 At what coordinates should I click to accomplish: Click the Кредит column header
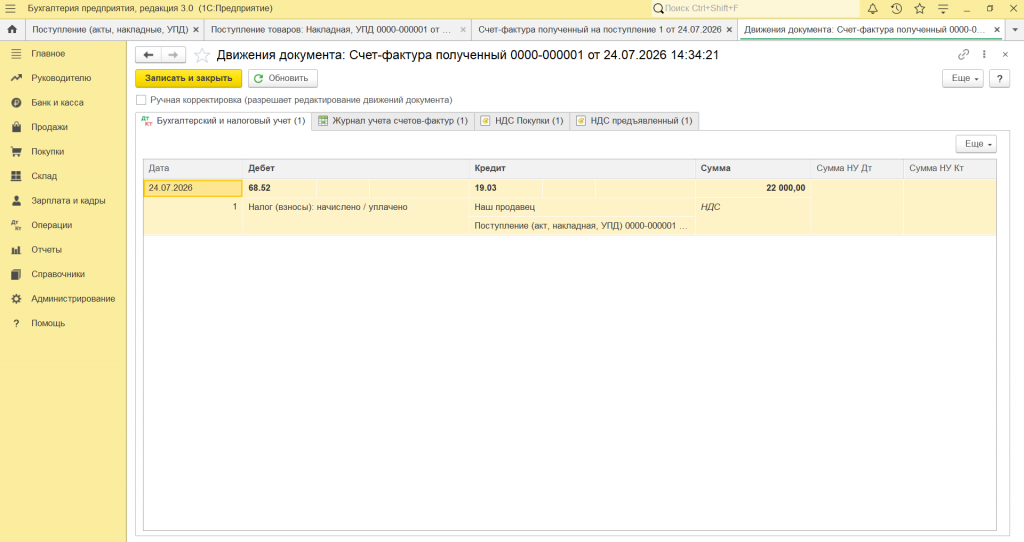click(x=582, y=168)
